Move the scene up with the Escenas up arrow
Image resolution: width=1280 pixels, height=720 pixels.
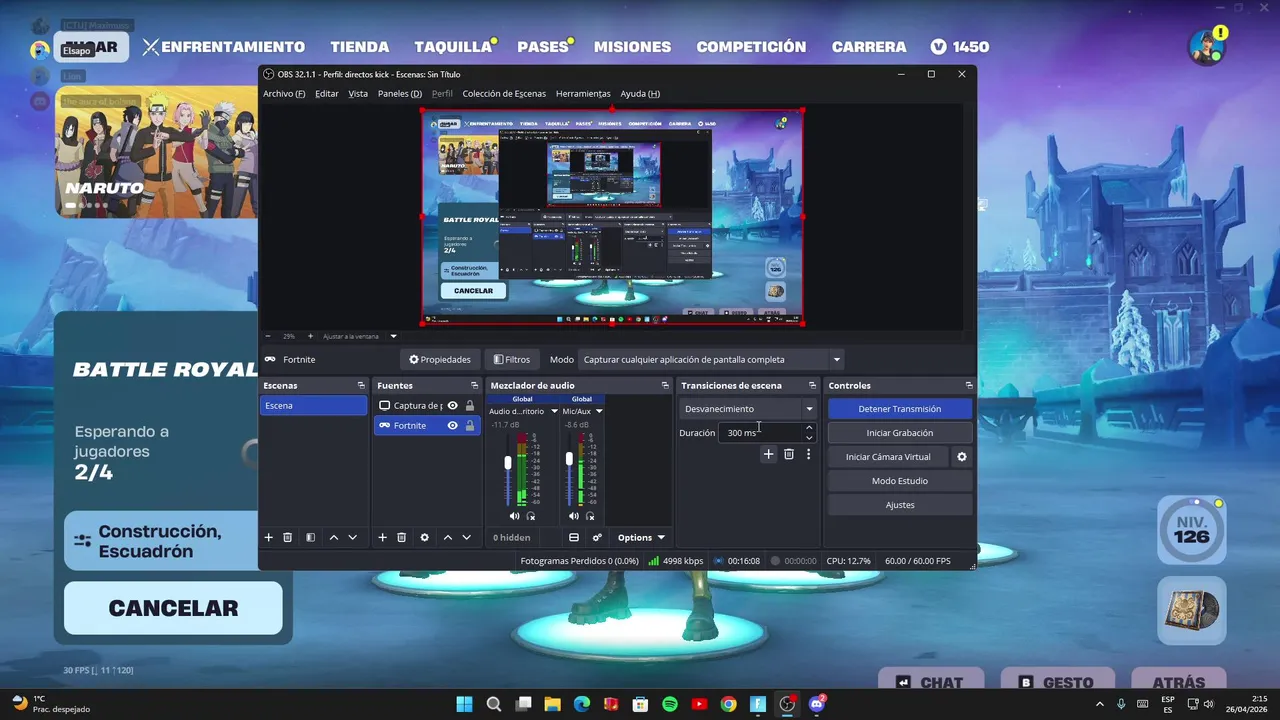pos(334,538)
